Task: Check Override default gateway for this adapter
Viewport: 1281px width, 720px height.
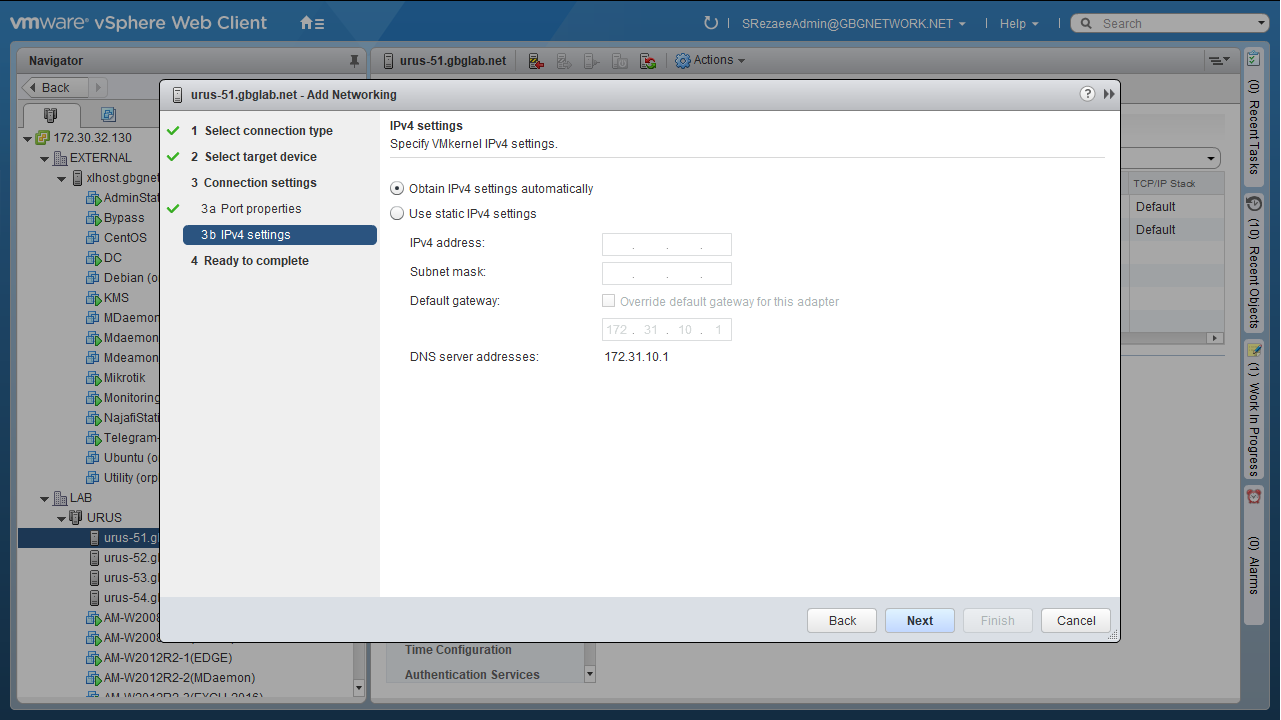Action: point(609,301)
